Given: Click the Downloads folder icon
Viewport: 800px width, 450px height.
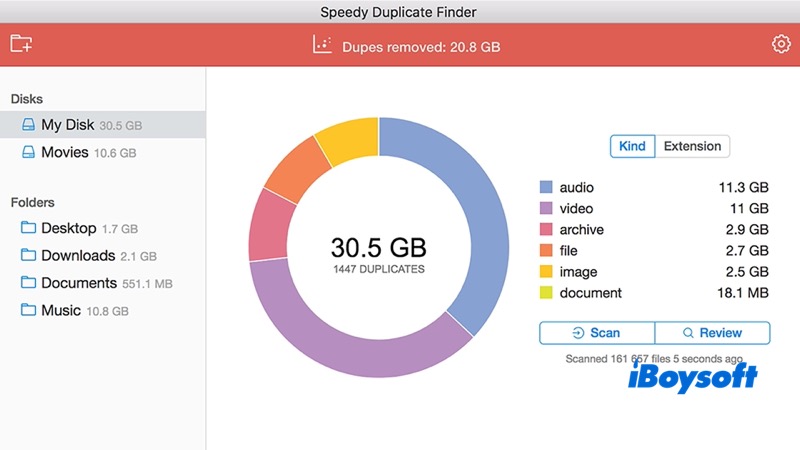Looking at the screenshot, I should click(x=28, y=255).
